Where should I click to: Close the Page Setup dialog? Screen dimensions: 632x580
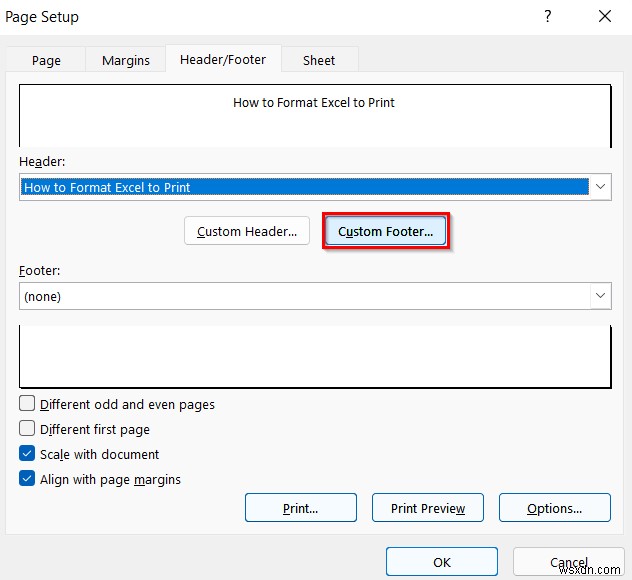pyautogui.click(x=605, y=17)
